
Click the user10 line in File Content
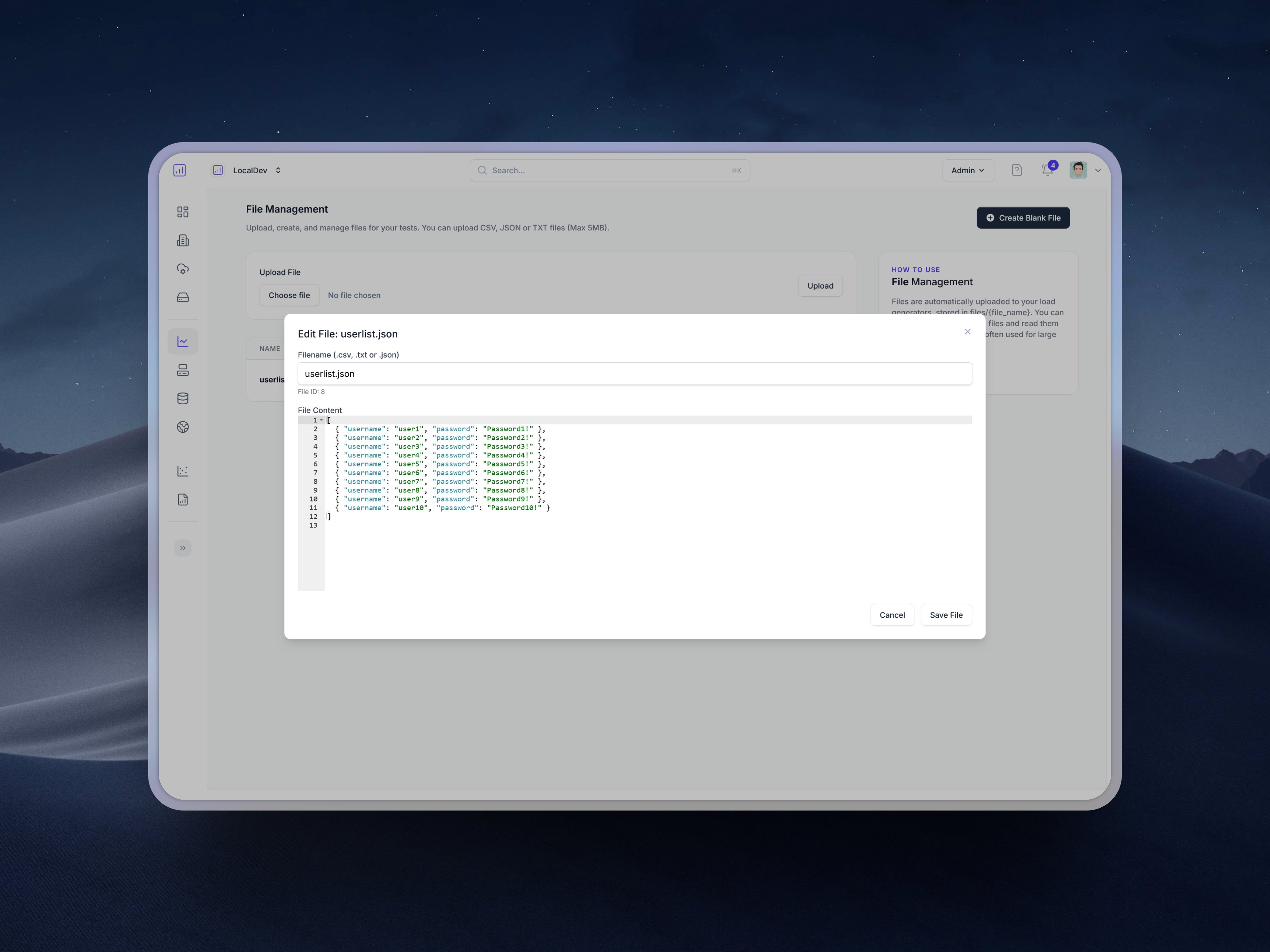[443, 508]
